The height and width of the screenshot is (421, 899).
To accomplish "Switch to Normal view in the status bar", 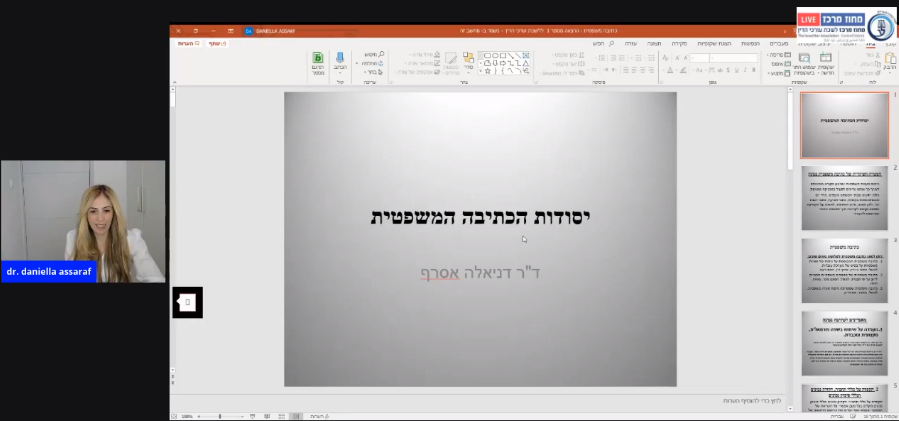I will click(x=296, y=416).
